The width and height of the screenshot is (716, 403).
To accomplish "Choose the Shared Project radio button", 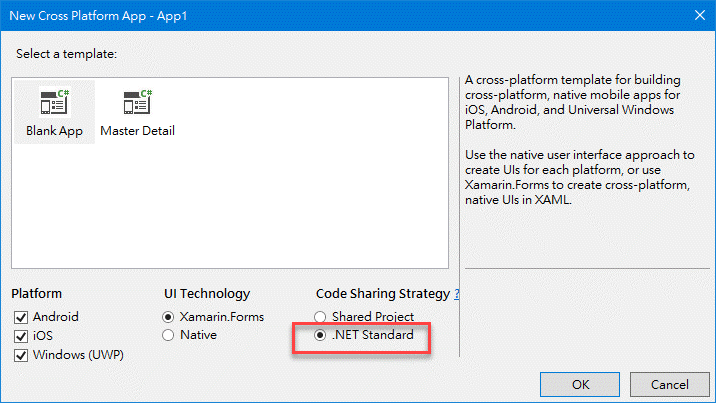I will tap(320, 316).
